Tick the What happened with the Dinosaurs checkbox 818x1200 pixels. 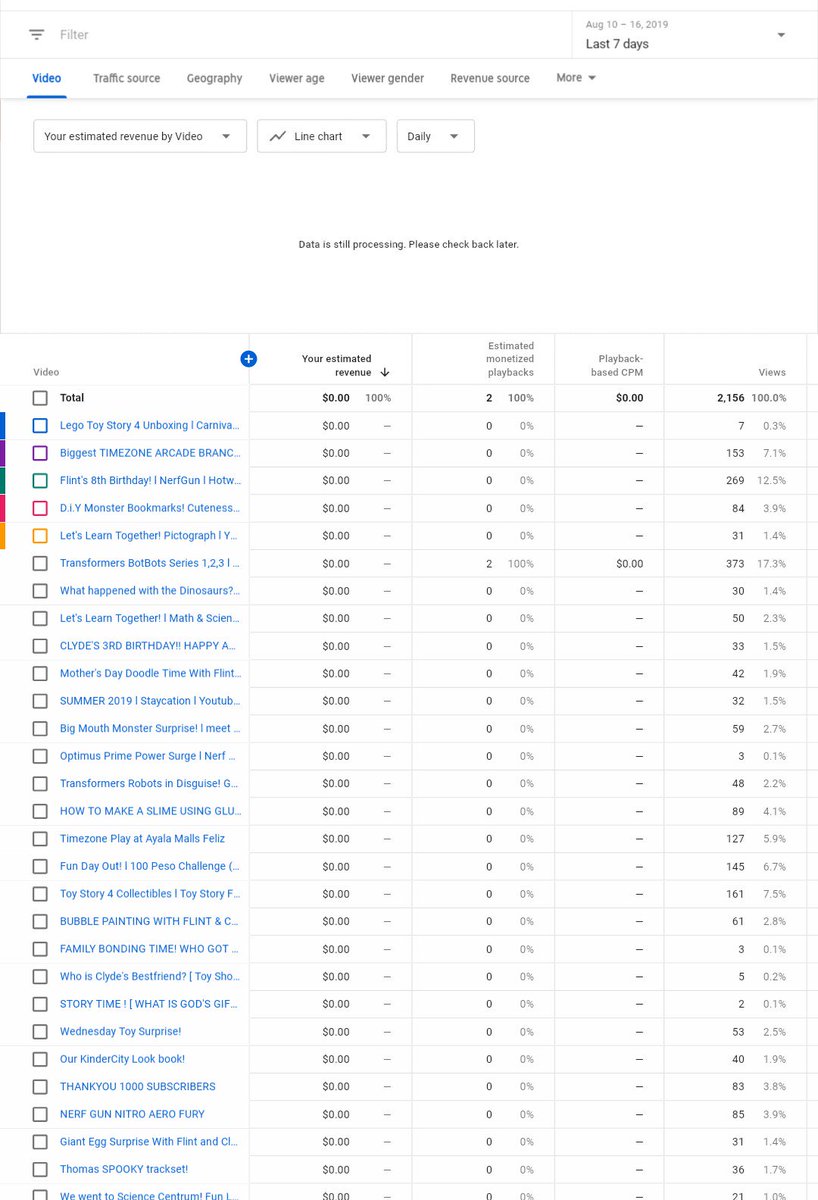pos(40,591)
